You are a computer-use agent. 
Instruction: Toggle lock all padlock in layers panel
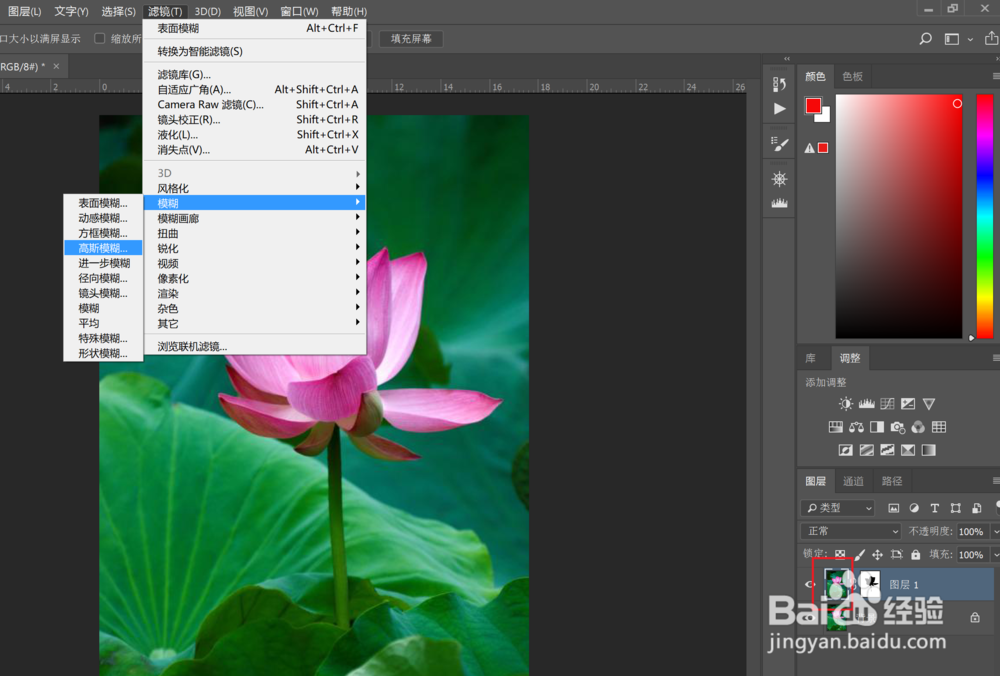(916, 554)
